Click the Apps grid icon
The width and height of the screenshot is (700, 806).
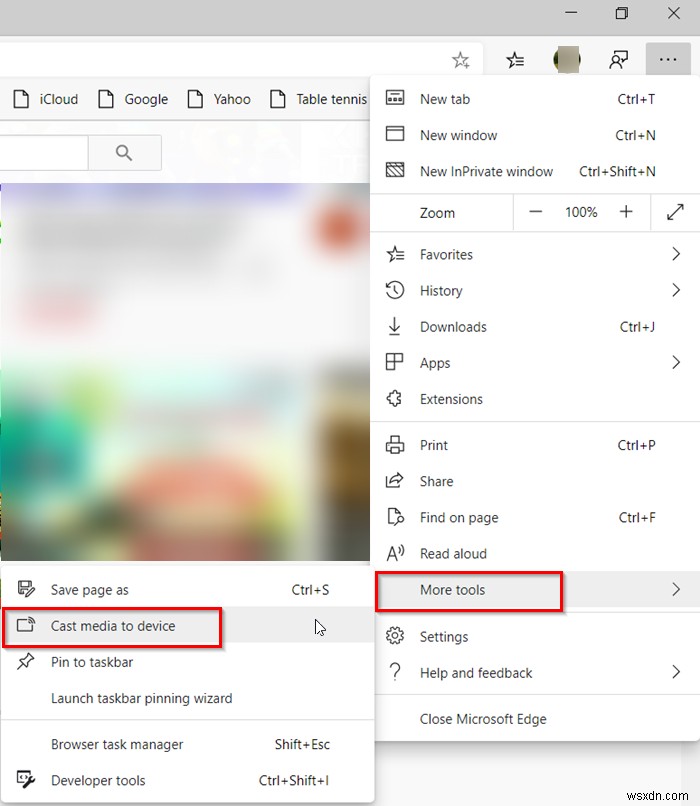point(394,362)
